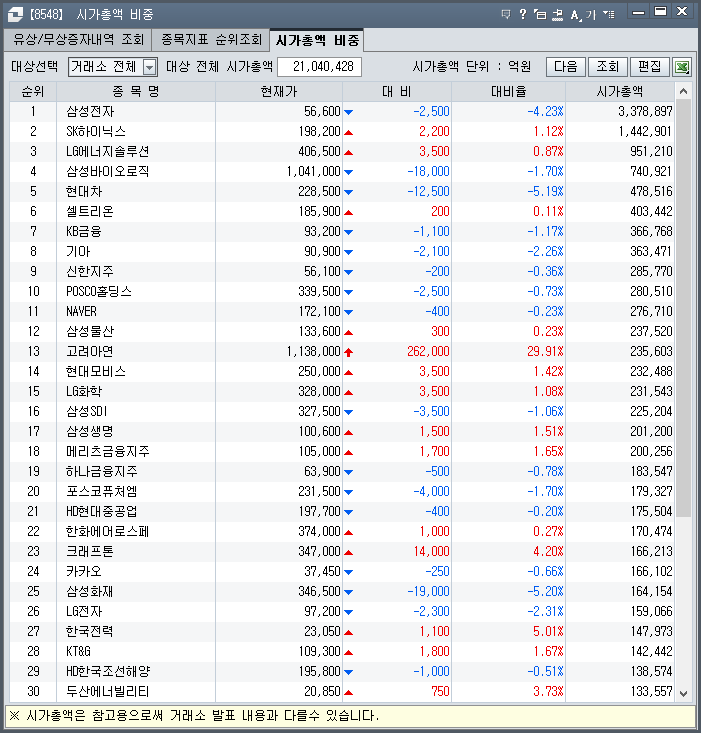The height and width of the screenshot is (733, 701).
Task: Click the detach window icon in title bar
Action: click(540, 14)
